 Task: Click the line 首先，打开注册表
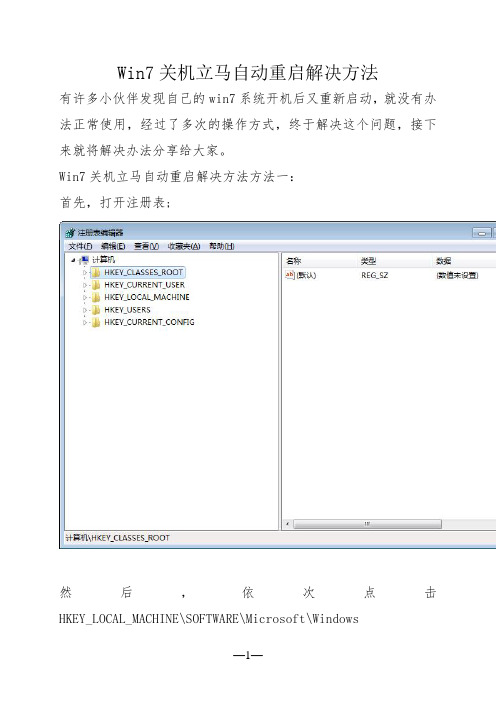click(115, 203)
